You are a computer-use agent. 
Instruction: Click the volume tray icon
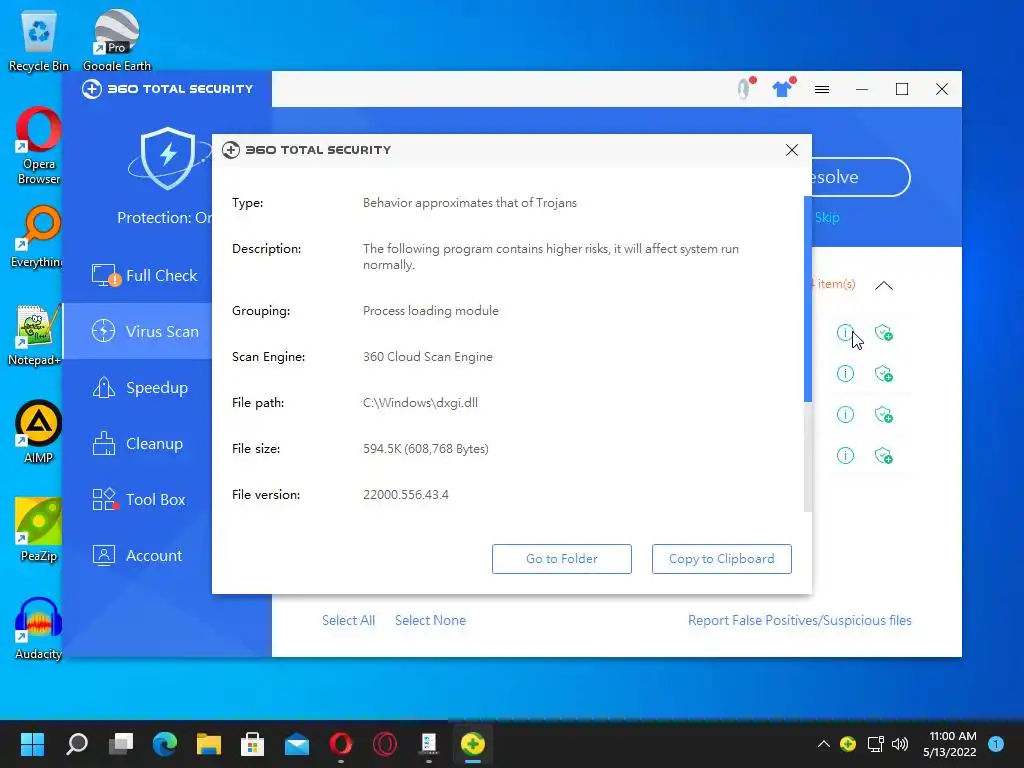pyautogui.click(x=900, y=744)
